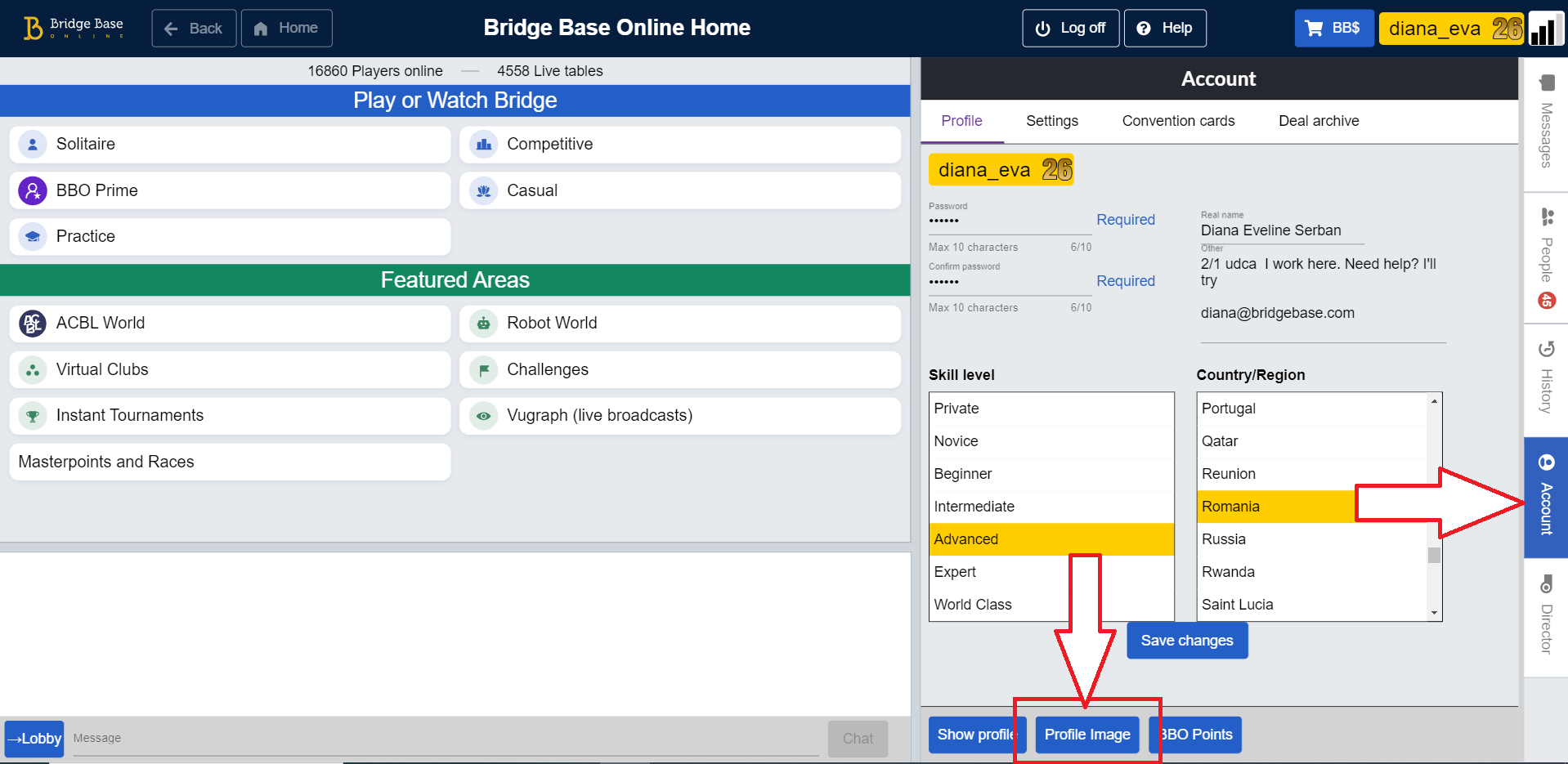Select Rwanda in Country/Region list
This screenshot has width=1568, height=764.
point(1312,572)
